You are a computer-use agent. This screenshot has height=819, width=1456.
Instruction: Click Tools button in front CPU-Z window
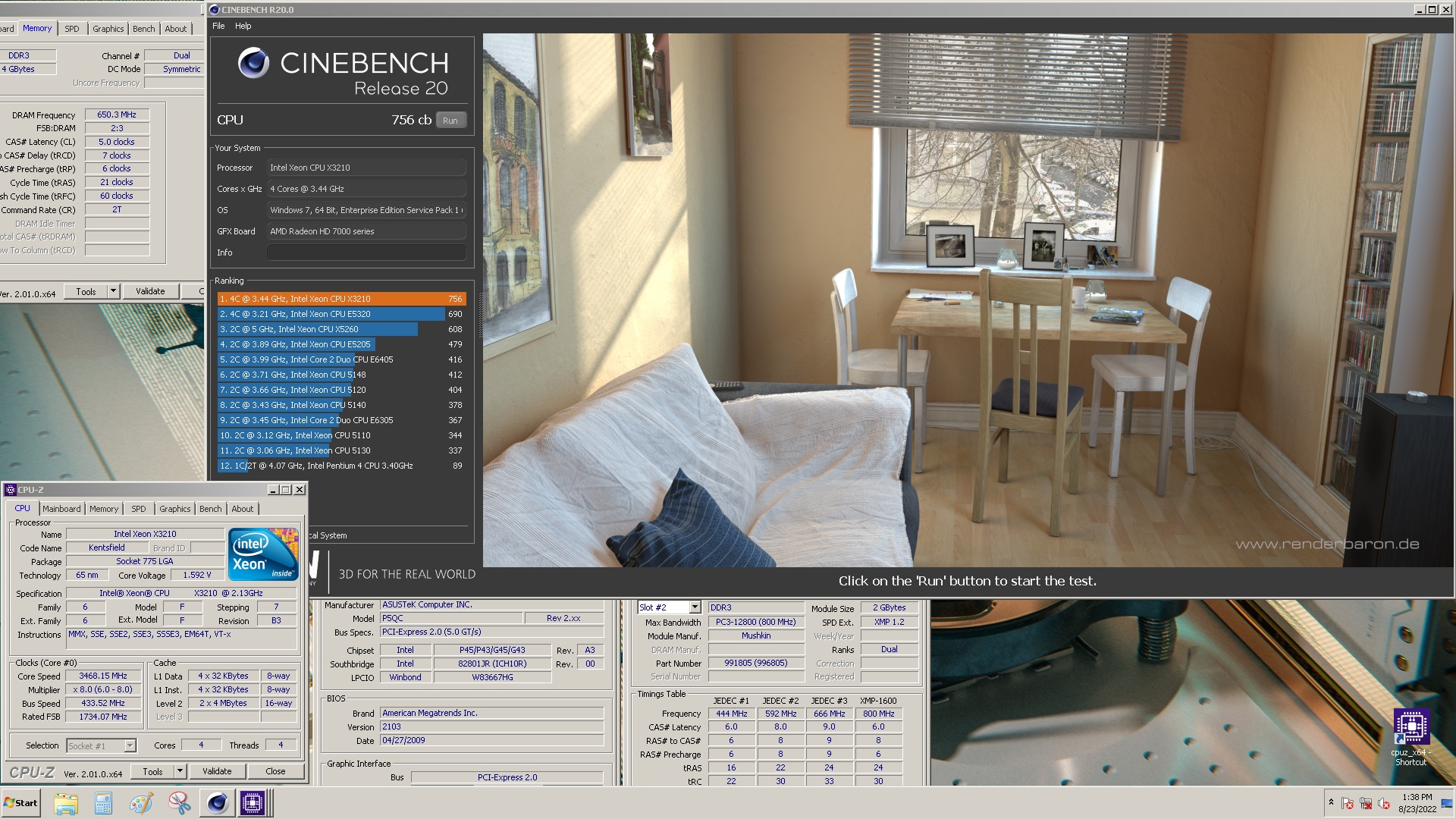[x=152, y=771]
